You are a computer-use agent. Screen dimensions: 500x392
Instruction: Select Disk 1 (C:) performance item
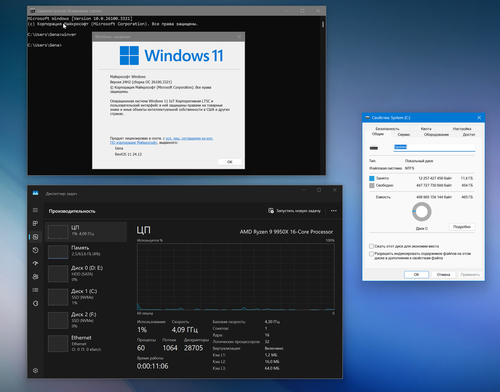point(86,296)
